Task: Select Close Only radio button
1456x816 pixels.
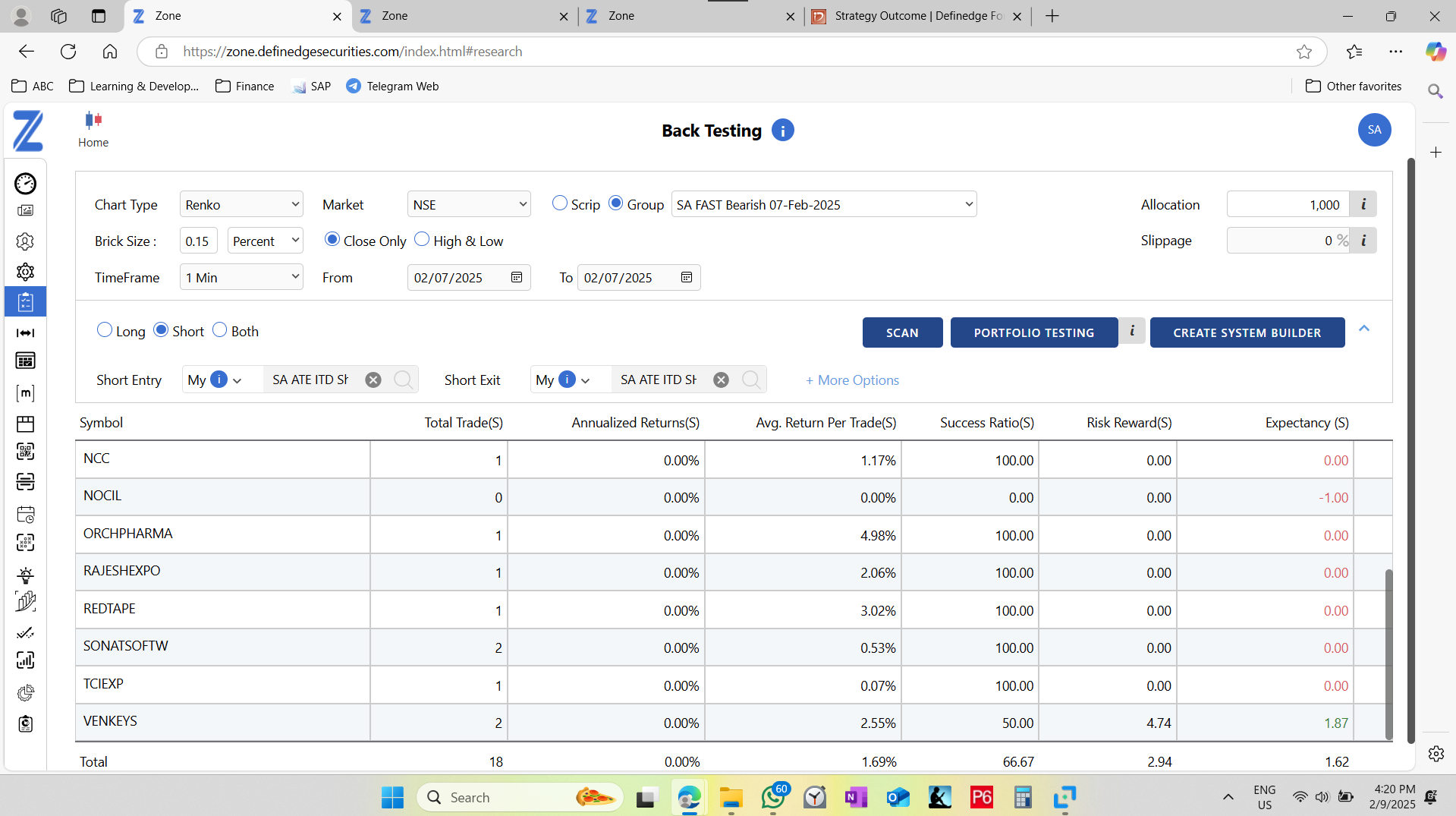Action: click(x=332, y=239)
